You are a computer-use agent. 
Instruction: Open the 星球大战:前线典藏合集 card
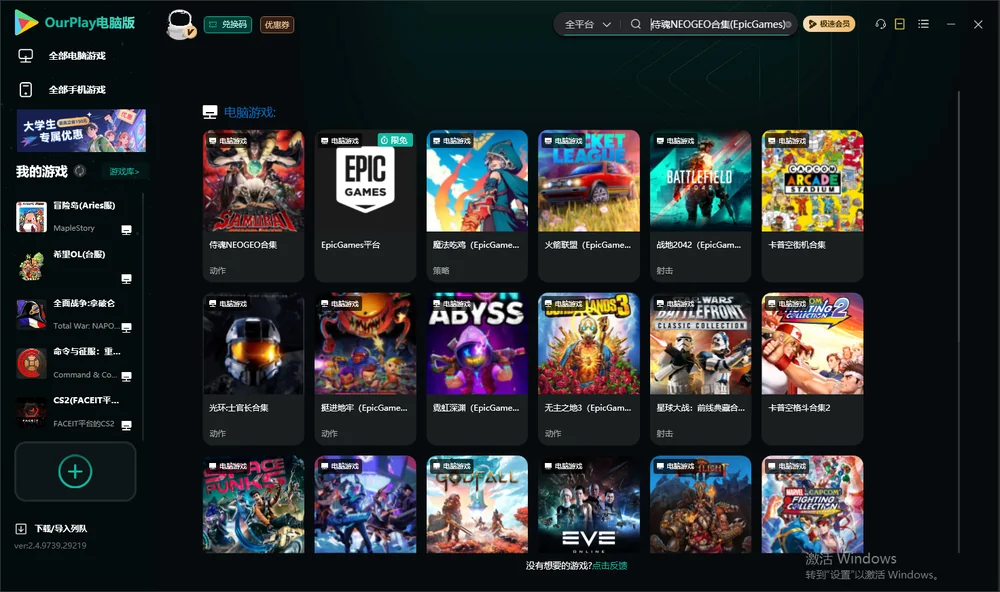click(701, 368)
